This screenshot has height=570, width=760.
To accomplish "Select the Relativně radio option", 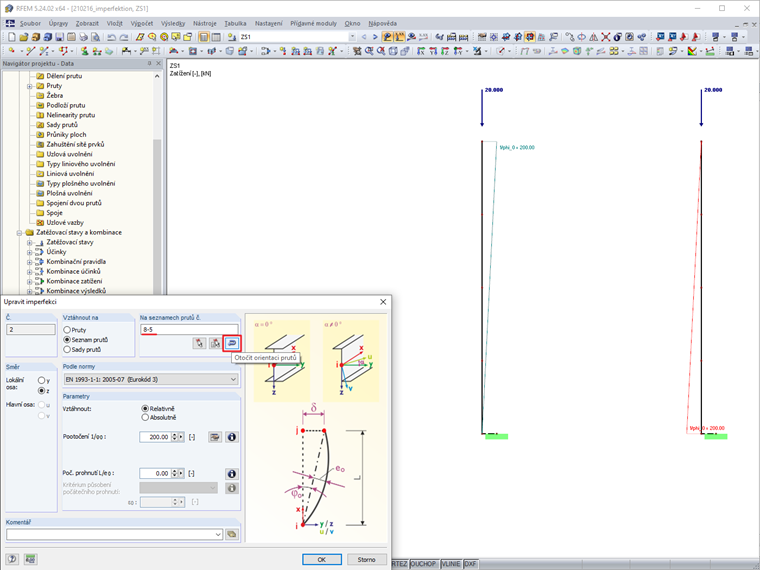I will click(x=144, y=409).
